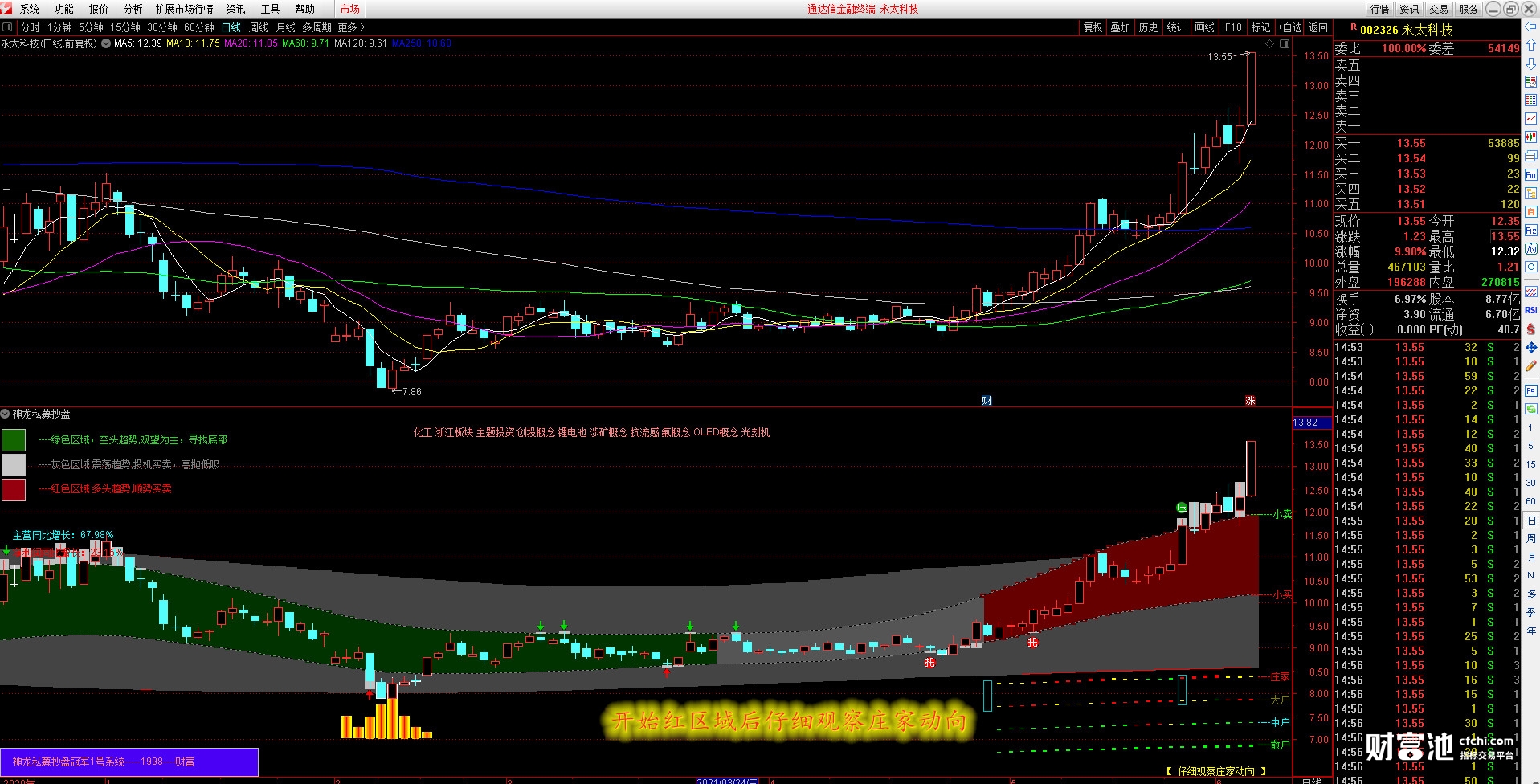The image size is (1540, 784).
Task: Click the green refresh sidebar icon
Action: pyautogui.click(x=1530, y=409)
